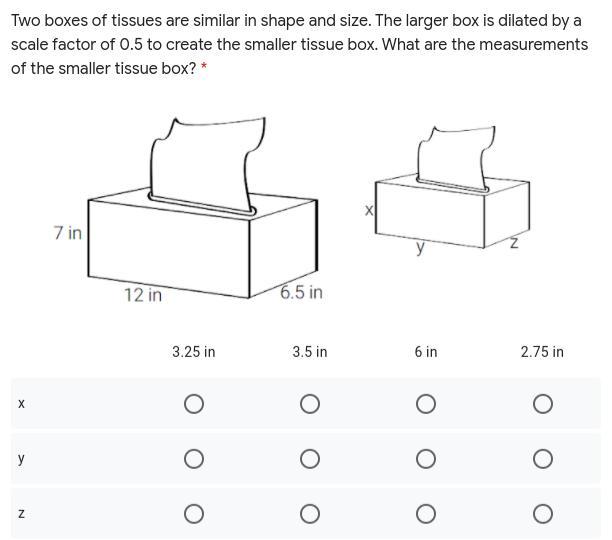
Task: Click the 3.25 in column header
Action: (x=194, y=352)
